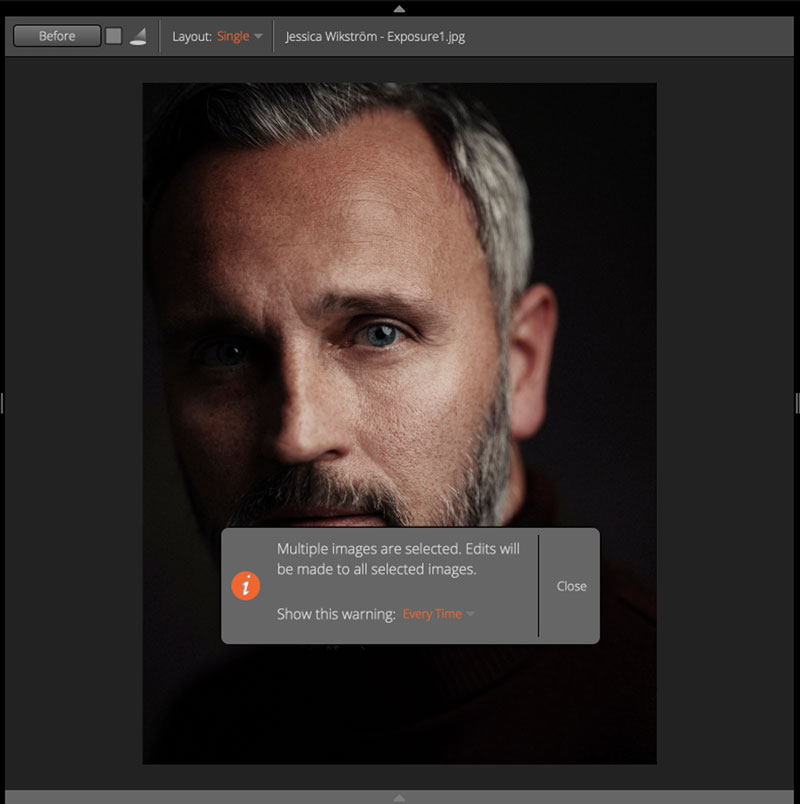The height and width of the screenshot is (804, 800).
Task: Close the multiple images warning
Action: [x=571, y=586]
